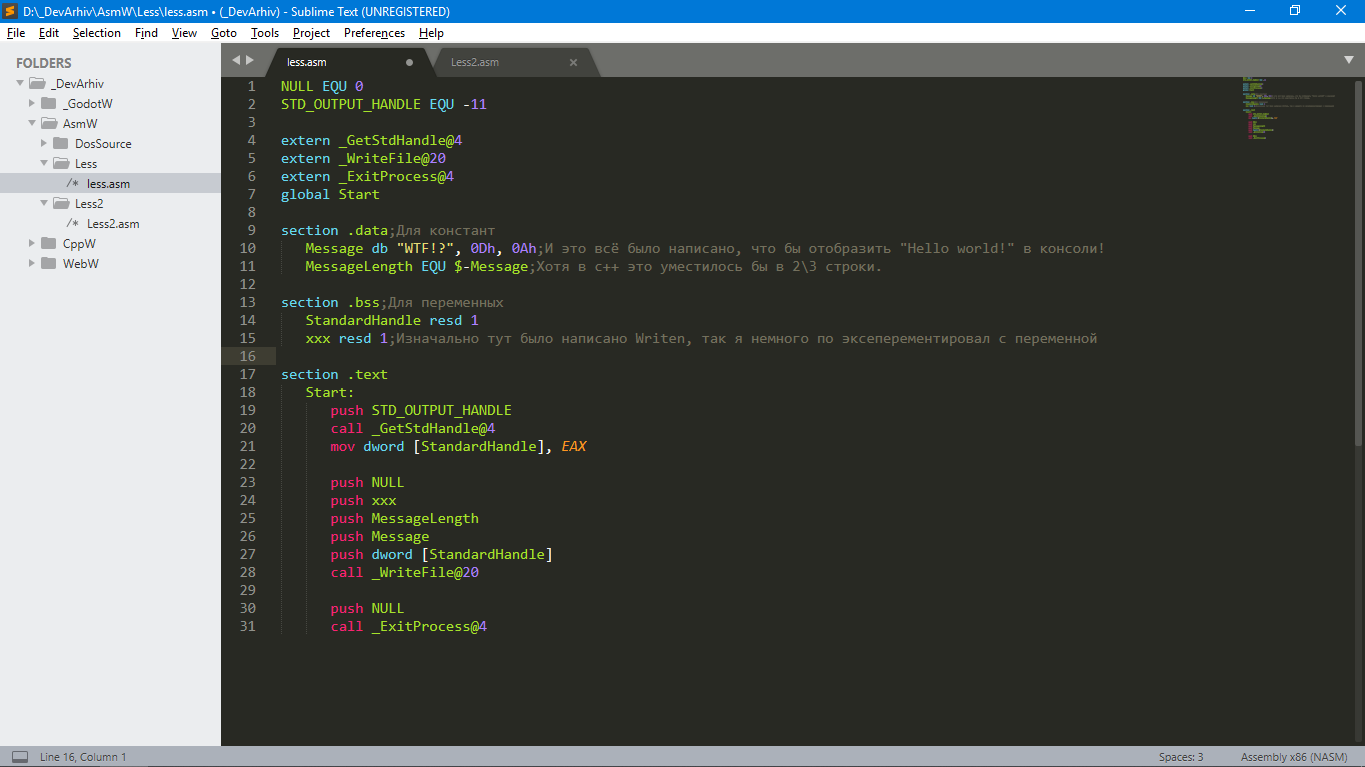The height and width of the screenshot is (767, 1365).
Task: Click 'StandardHandle resd 1' code line
Action: (392, 320)
